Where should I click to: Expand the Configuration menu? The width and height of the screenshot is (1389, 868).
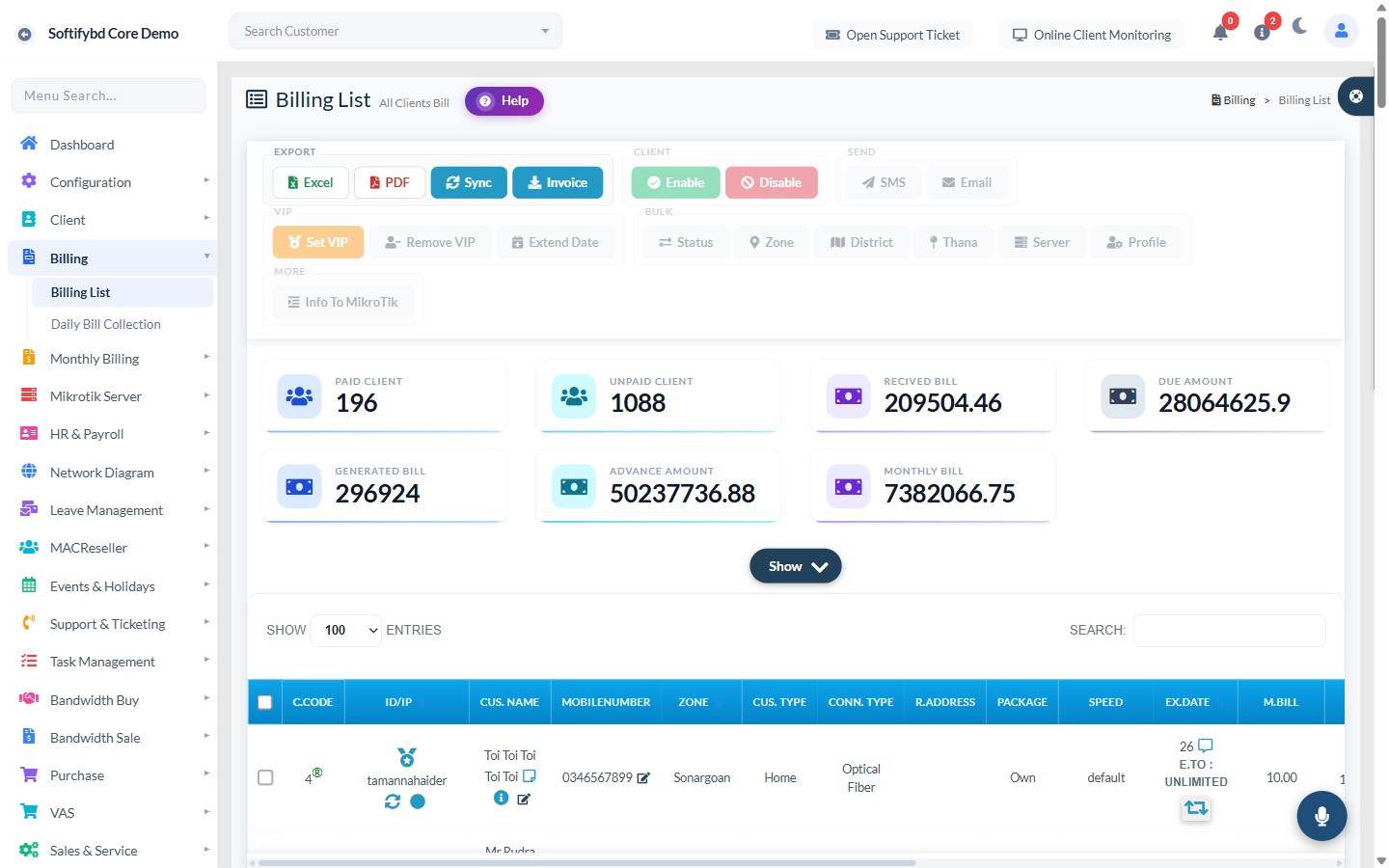point(111,182)
